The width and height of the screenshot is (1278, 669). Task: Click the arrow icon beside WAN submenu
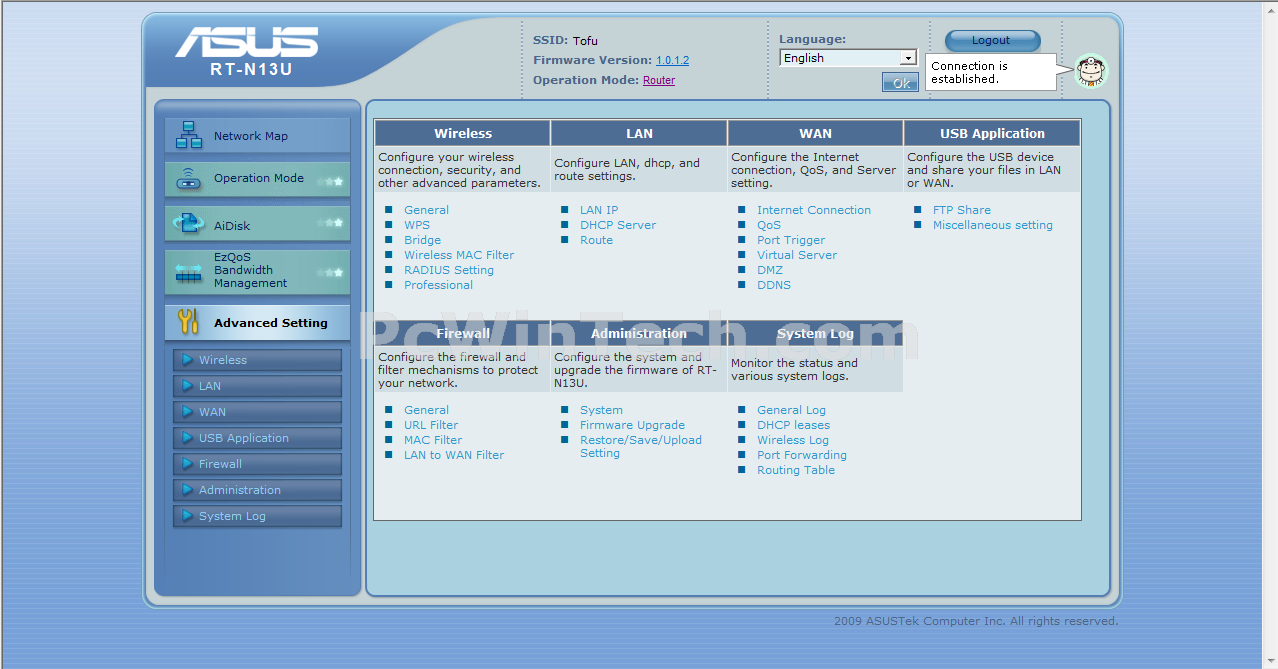pyautogui.click(x=187, y=412)
